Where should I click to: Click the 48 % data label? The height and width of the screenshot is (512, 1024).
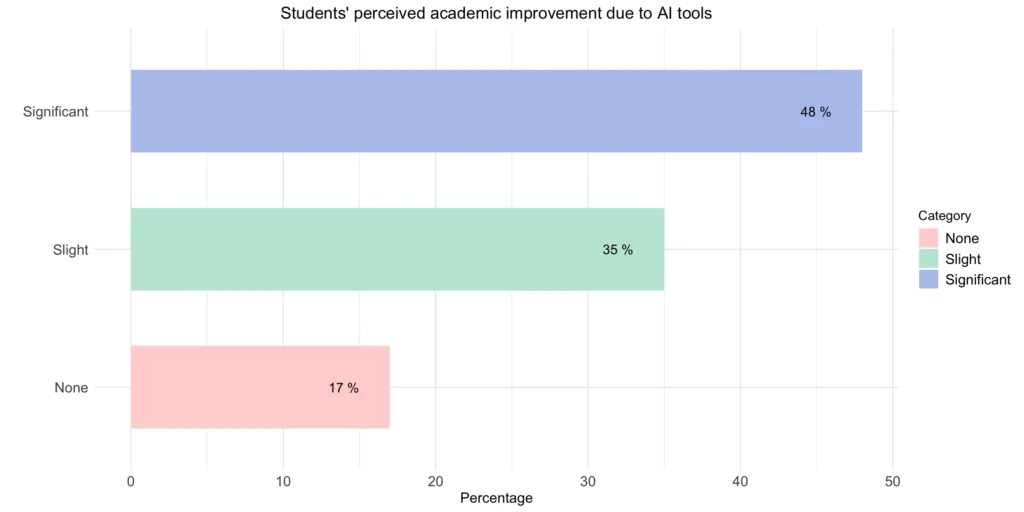pos(816,112)
